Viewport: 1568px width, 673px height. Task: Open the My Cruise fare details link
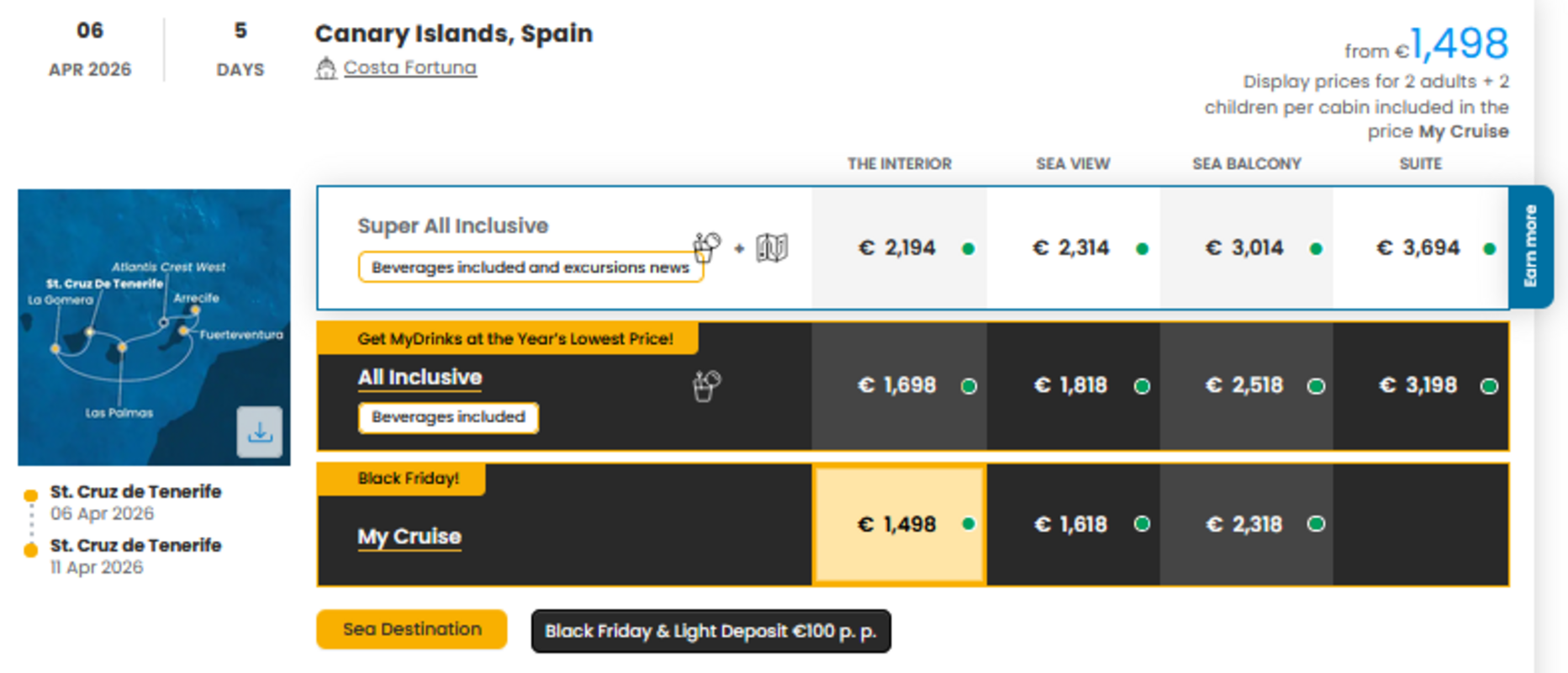tap(409, 536)
